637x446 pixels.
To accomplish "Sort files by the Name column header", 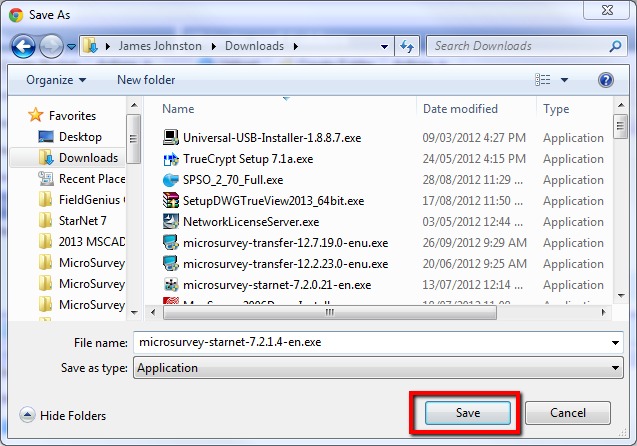I will click(x=178, y=108).
